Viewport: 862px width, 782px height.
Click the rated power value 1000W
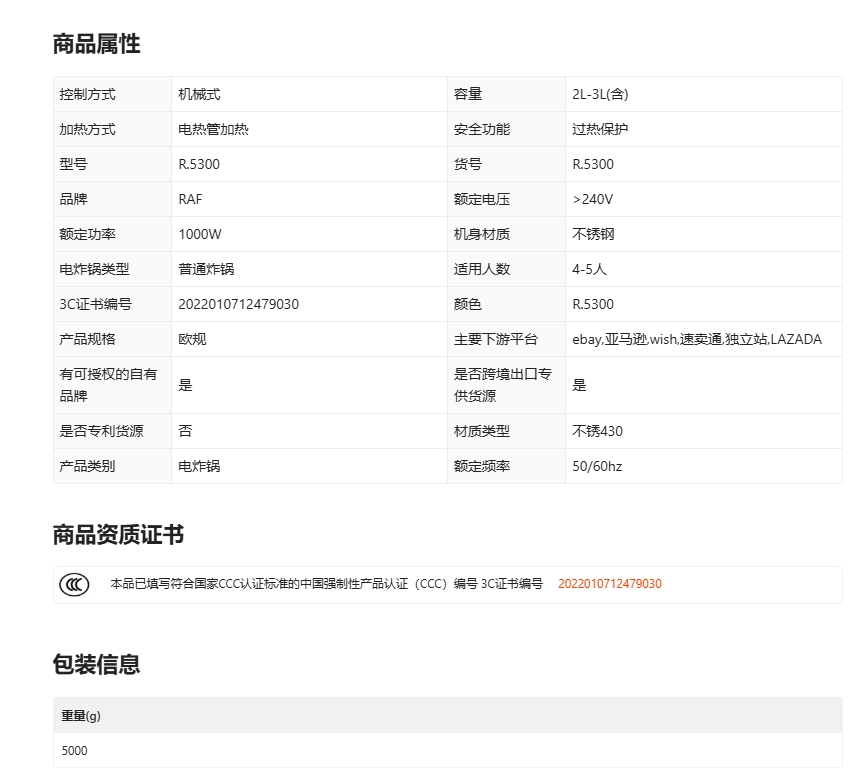point(200,234)
